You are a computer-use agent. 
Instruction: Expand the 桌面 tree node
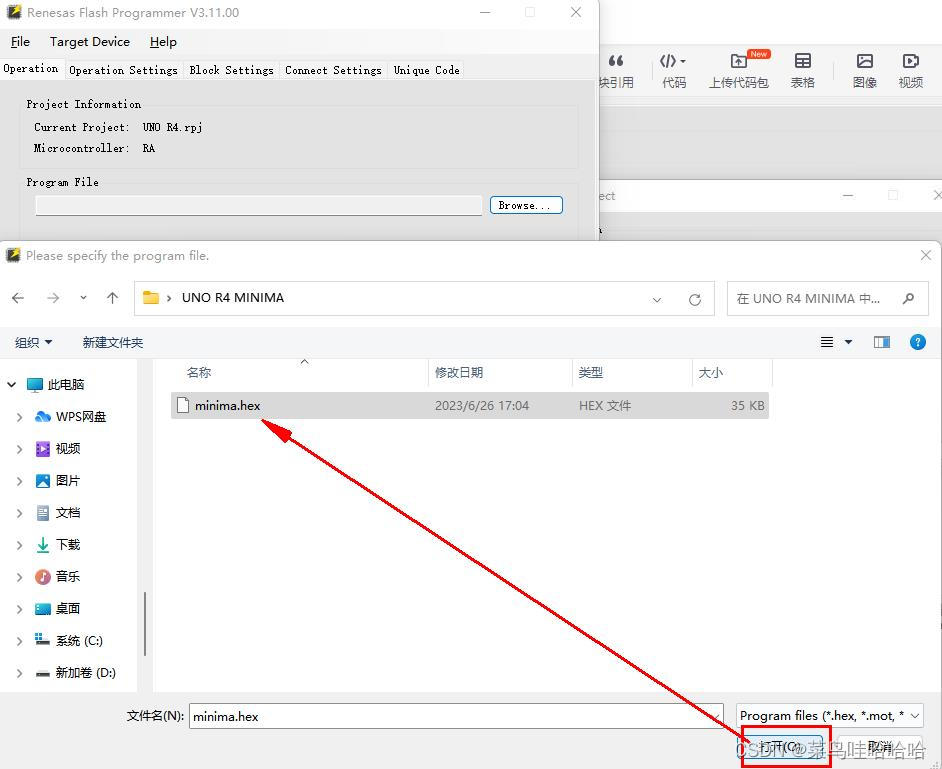(x=19, y=609)
